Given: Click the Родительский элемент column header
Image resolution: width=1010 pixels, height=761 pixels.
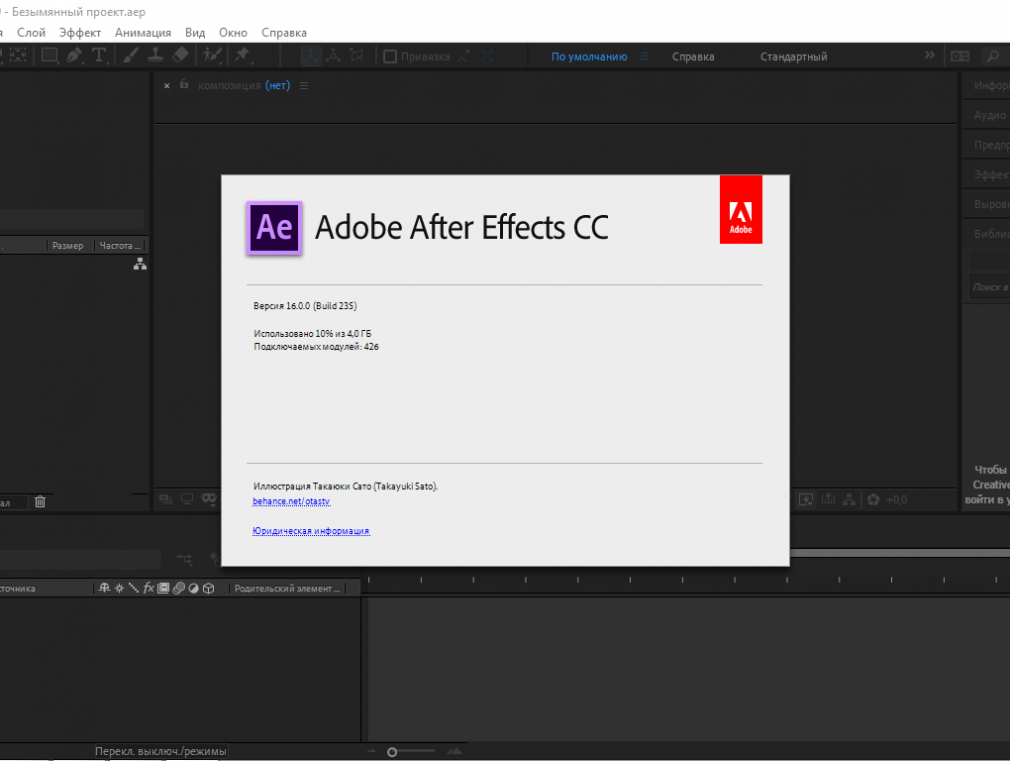Looking at the screenshot, I should 287,588.
